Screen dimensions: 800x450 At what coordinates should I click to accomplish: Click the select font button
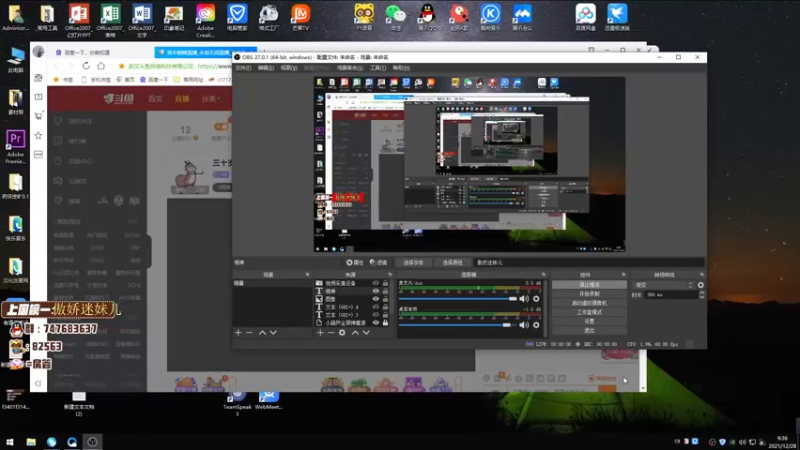(x=413, y=263)
